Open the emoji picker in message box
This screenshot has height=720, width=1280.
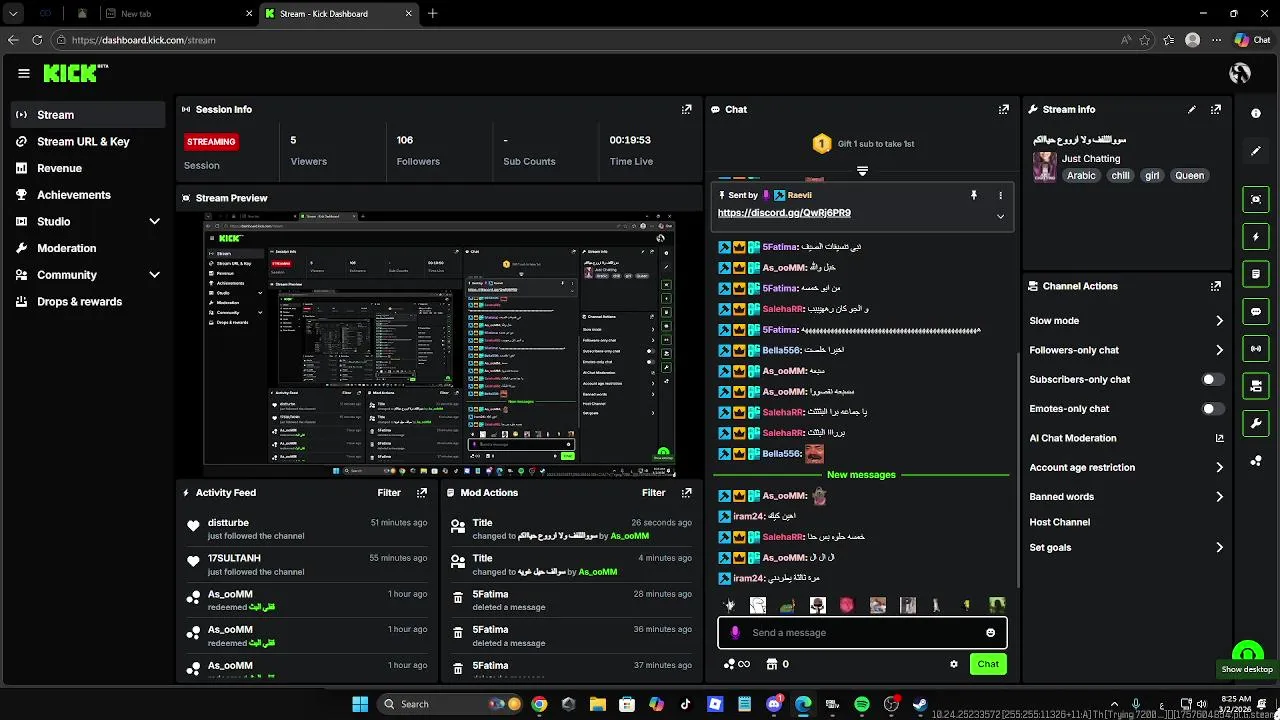click(991, 633)
